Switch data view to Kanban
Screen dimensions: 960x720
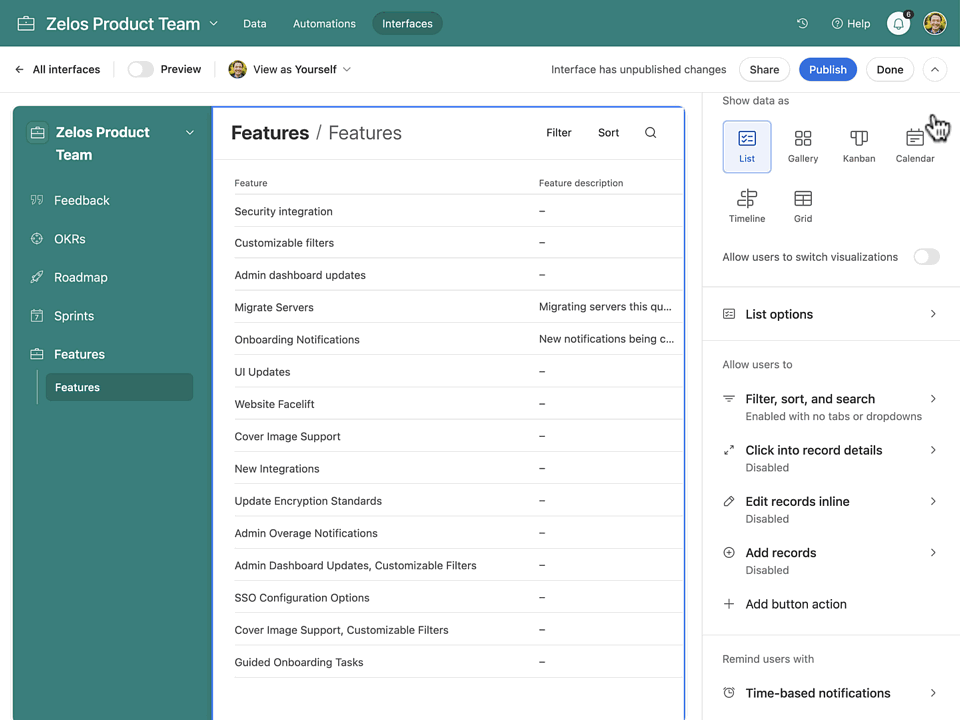[x=858, y=145]
